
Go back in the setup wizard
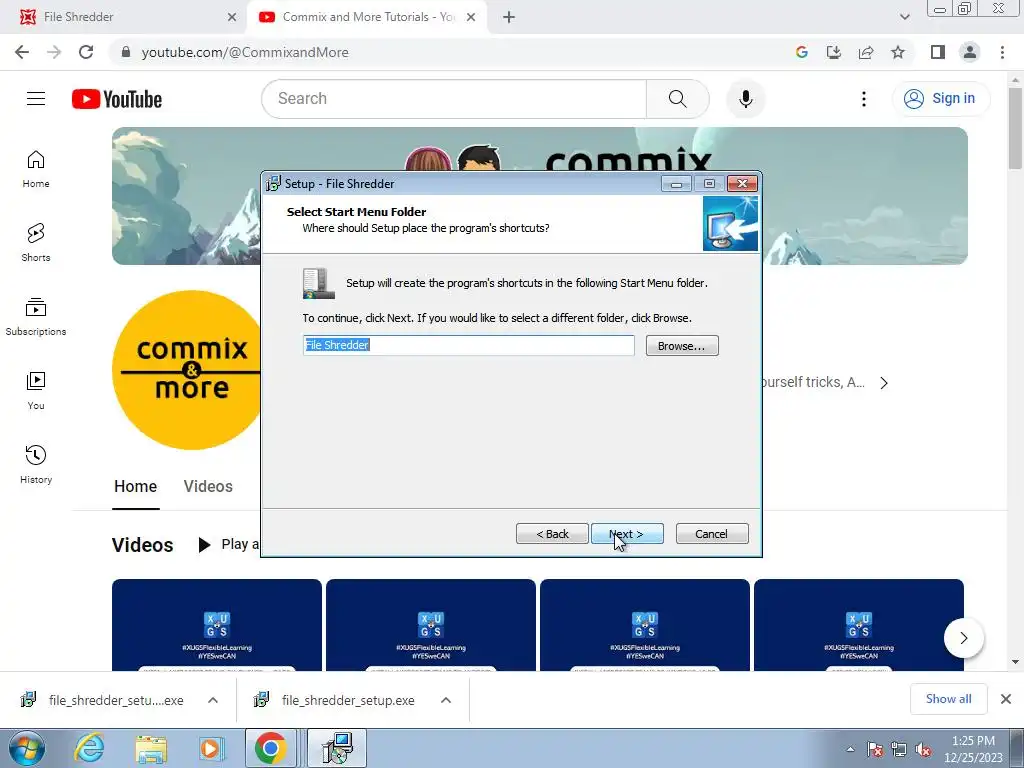(552, 534)
